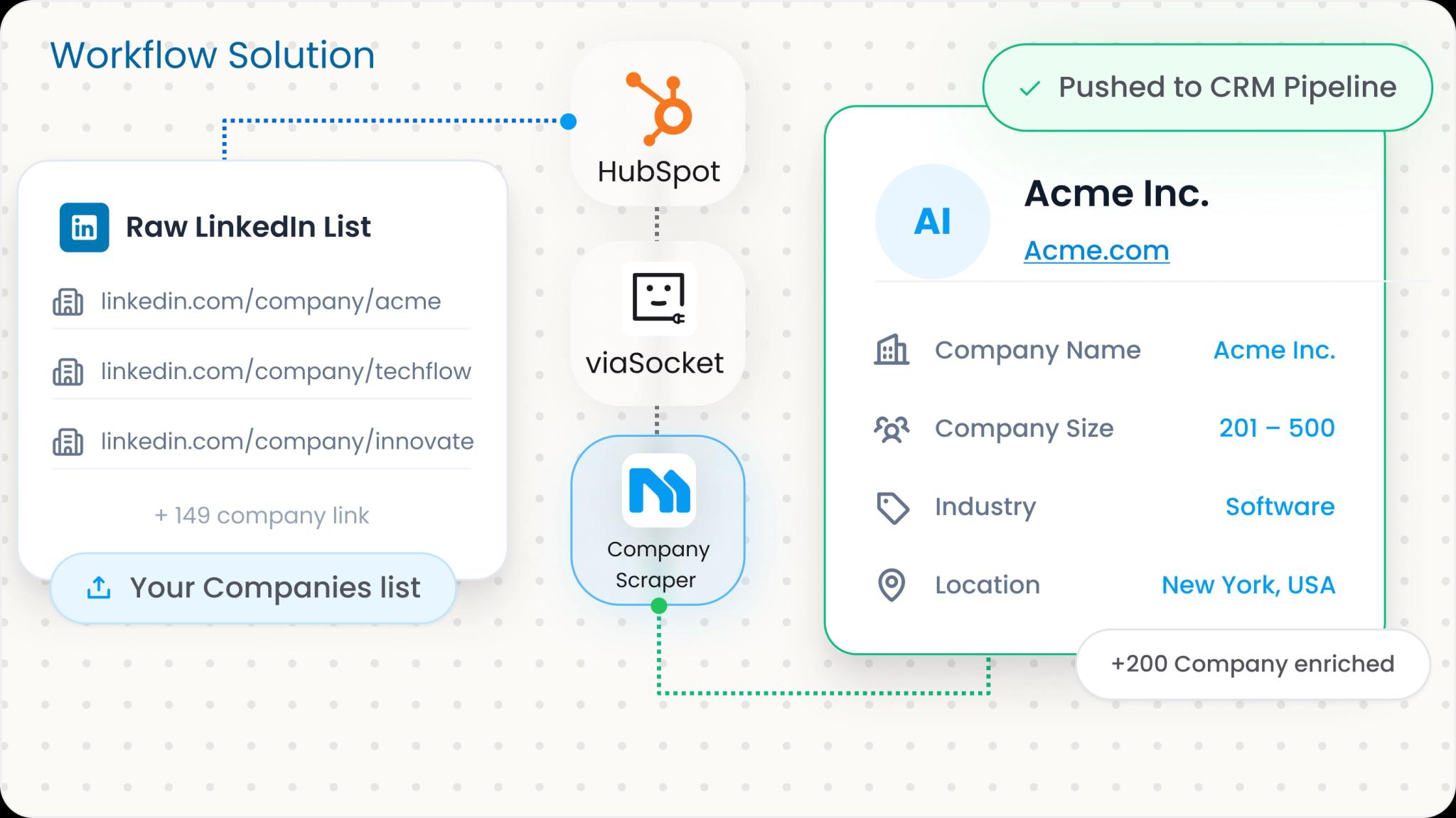The height and width of the screenshot is (818, 1456).
Task: Click the New York, USA location value
Action: coord(1248,585)
